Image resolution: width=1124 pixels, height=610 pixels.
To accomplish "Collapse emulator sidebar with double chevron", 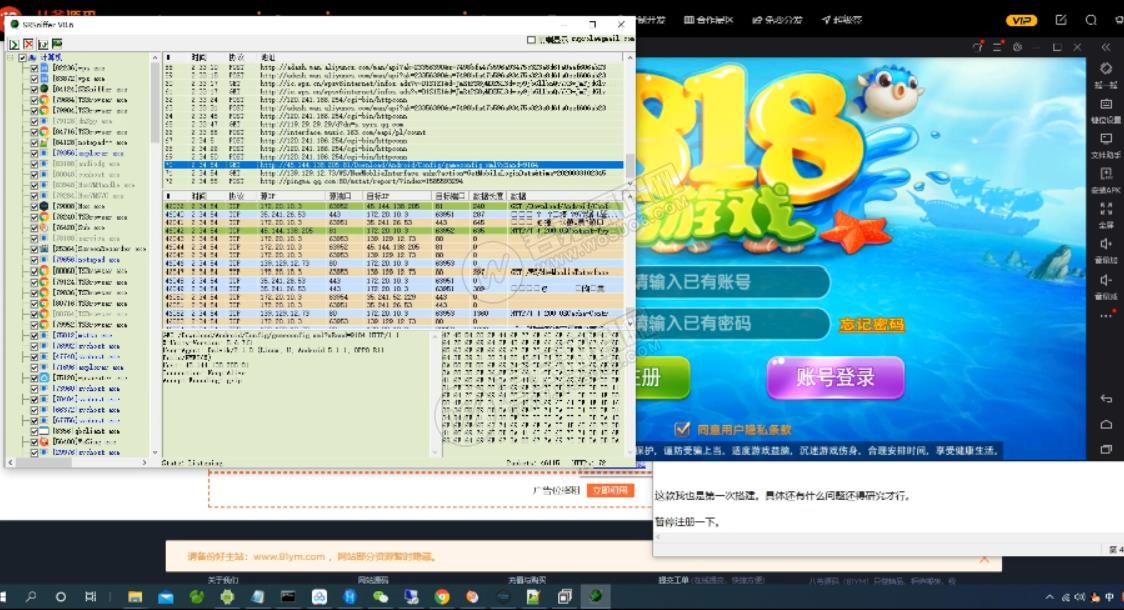I will coord(1106,47).
